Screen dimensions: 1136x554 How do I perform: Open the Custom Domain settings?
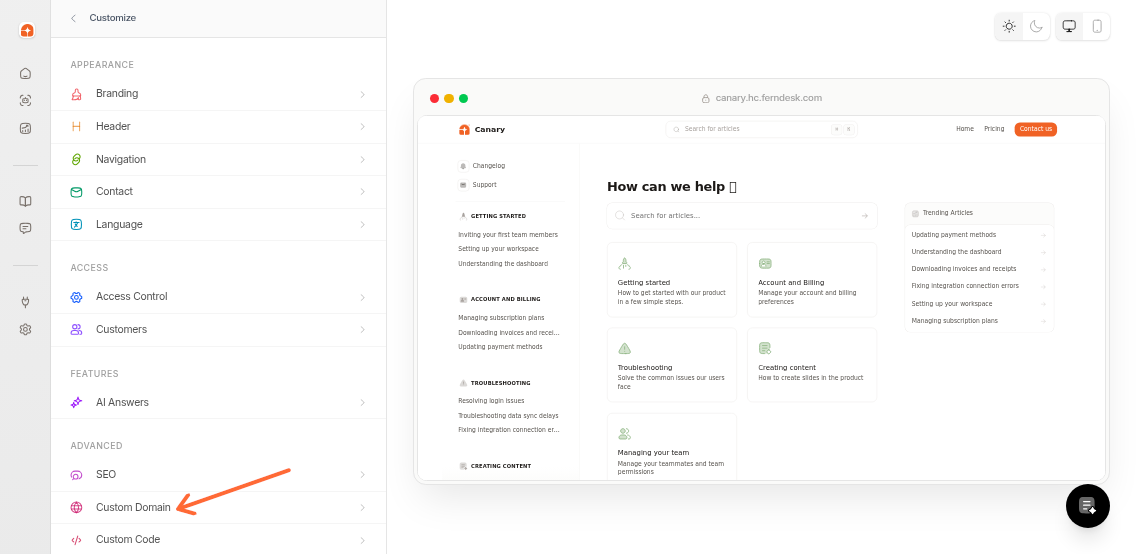pos(133,508)
